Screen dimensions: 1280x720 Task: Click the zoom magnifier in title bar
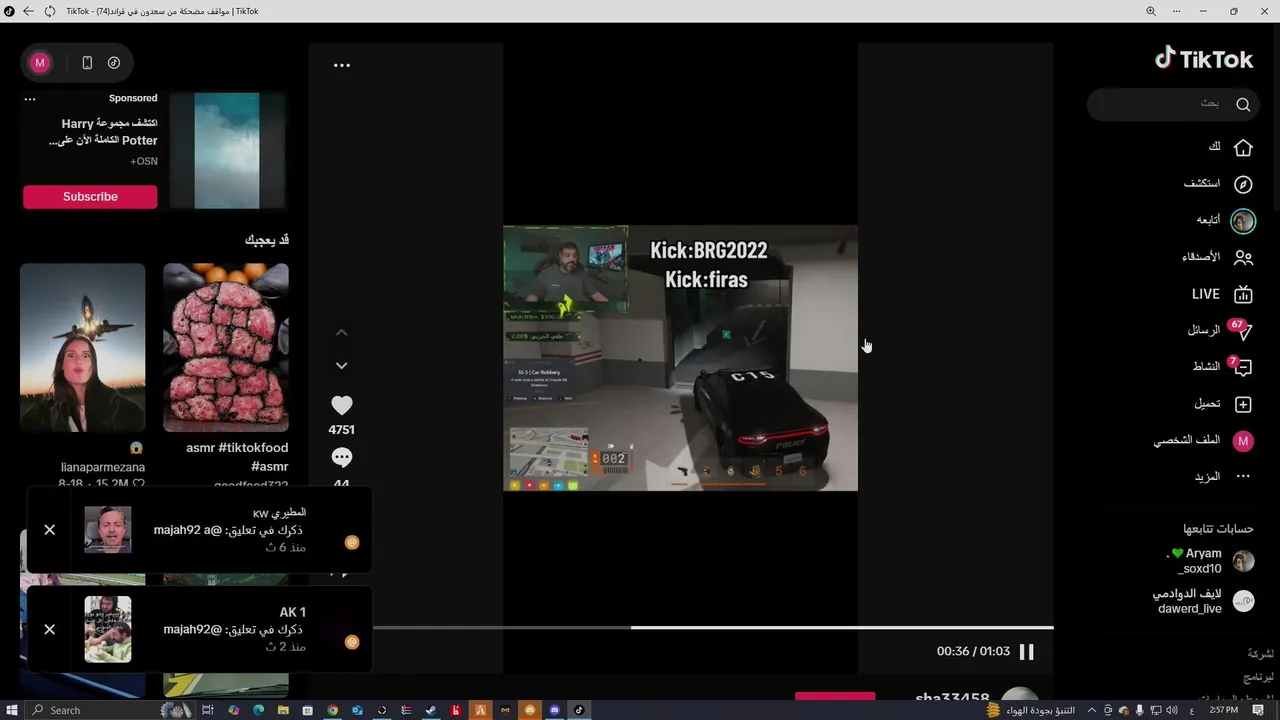click(x=1151, y=11)
